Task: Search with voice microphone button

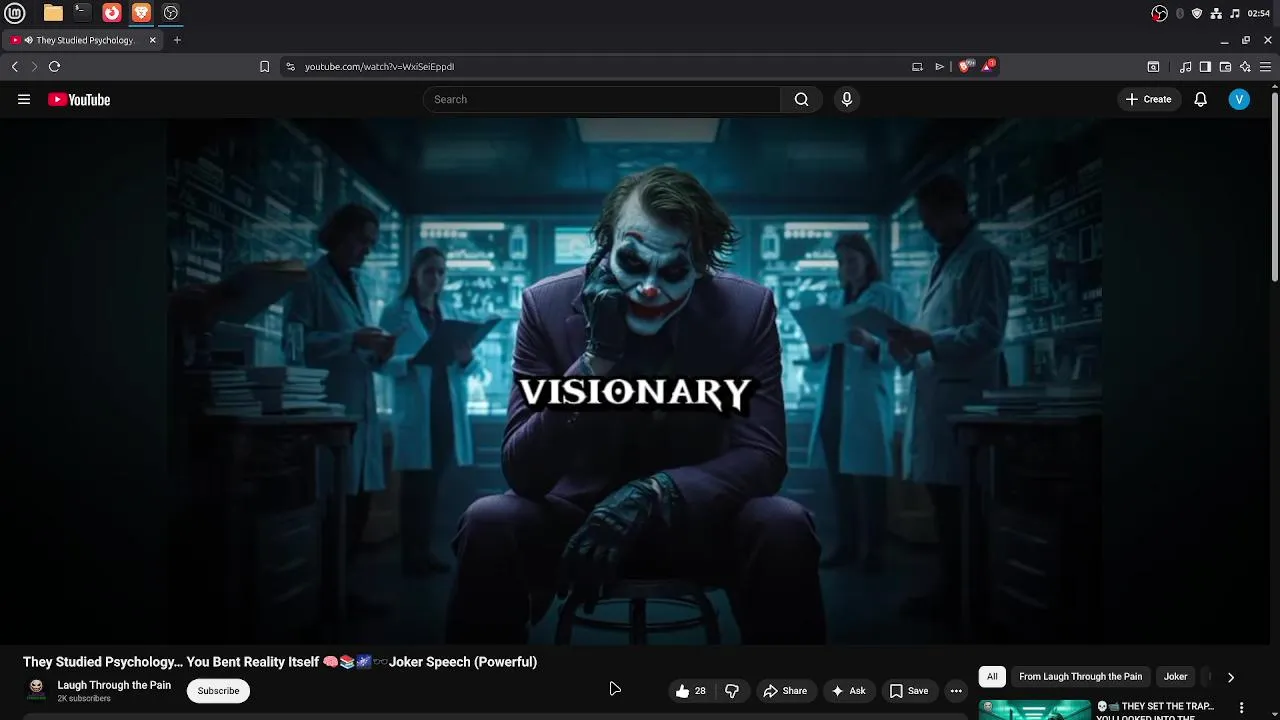Action: [846, 99]
